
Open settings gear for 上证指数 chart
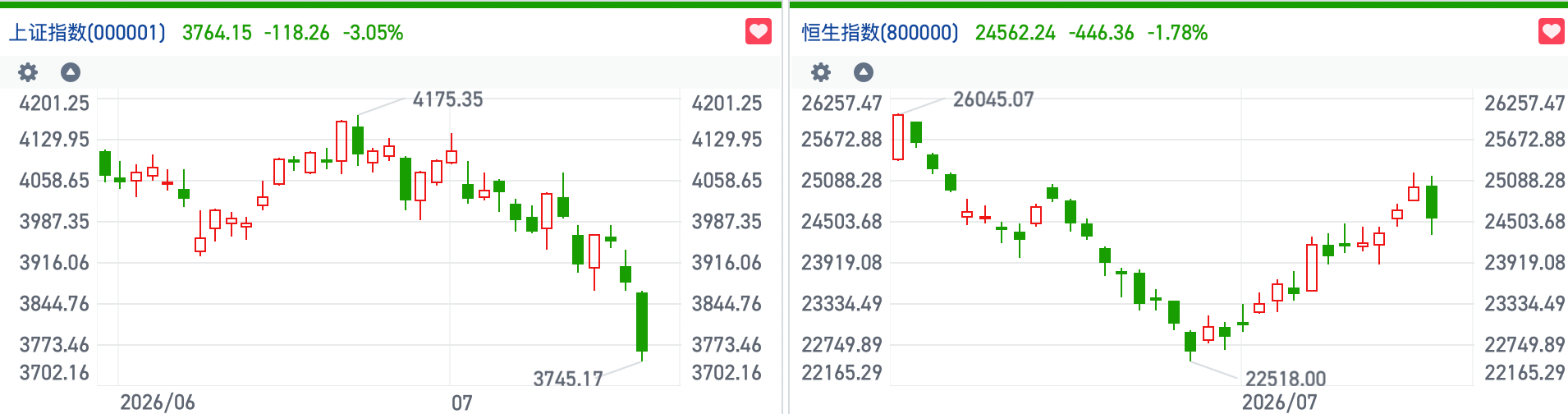point(28,72)
